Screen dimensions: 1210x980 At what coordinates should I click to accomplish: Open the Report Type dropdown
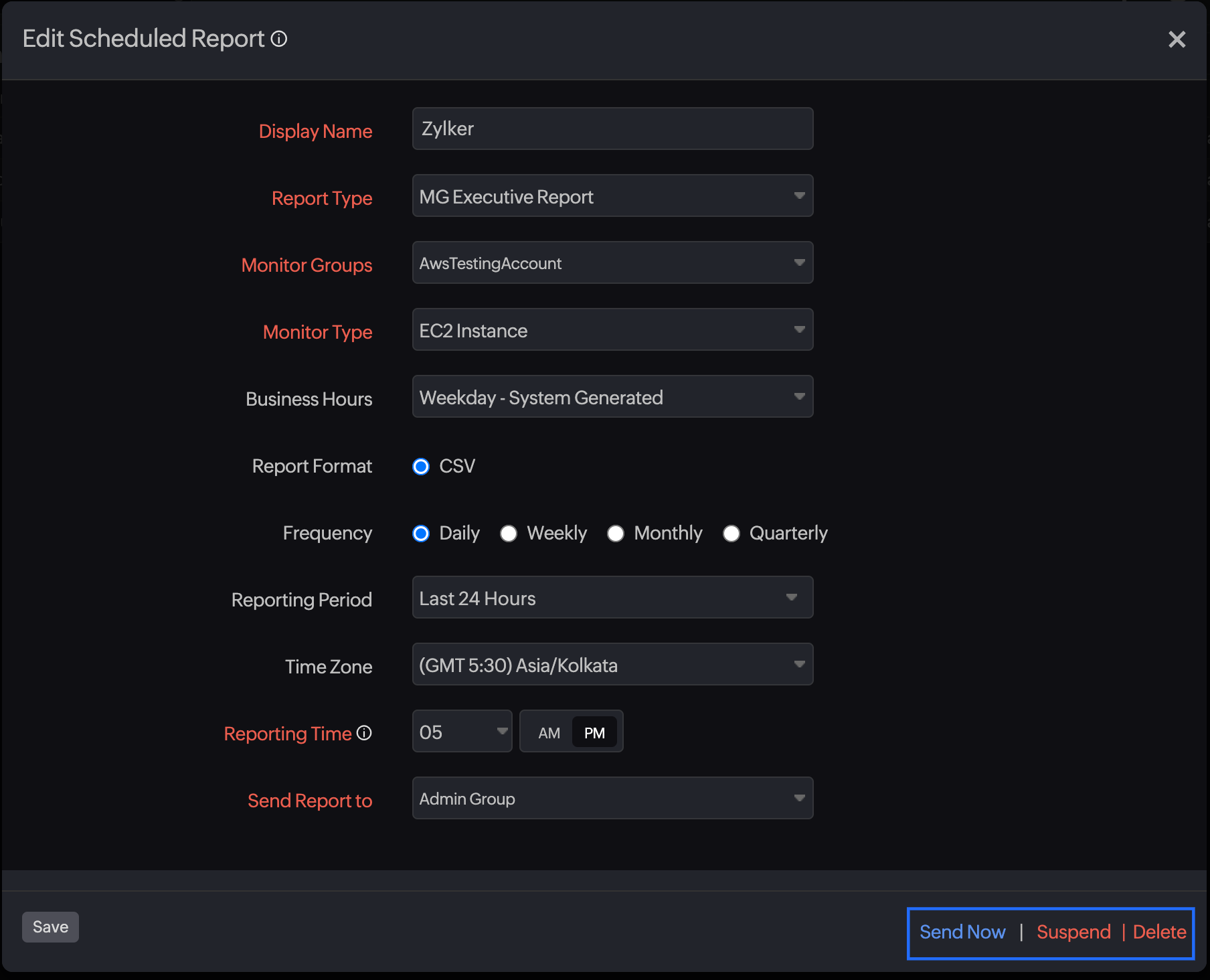click(x=612, y=196)
